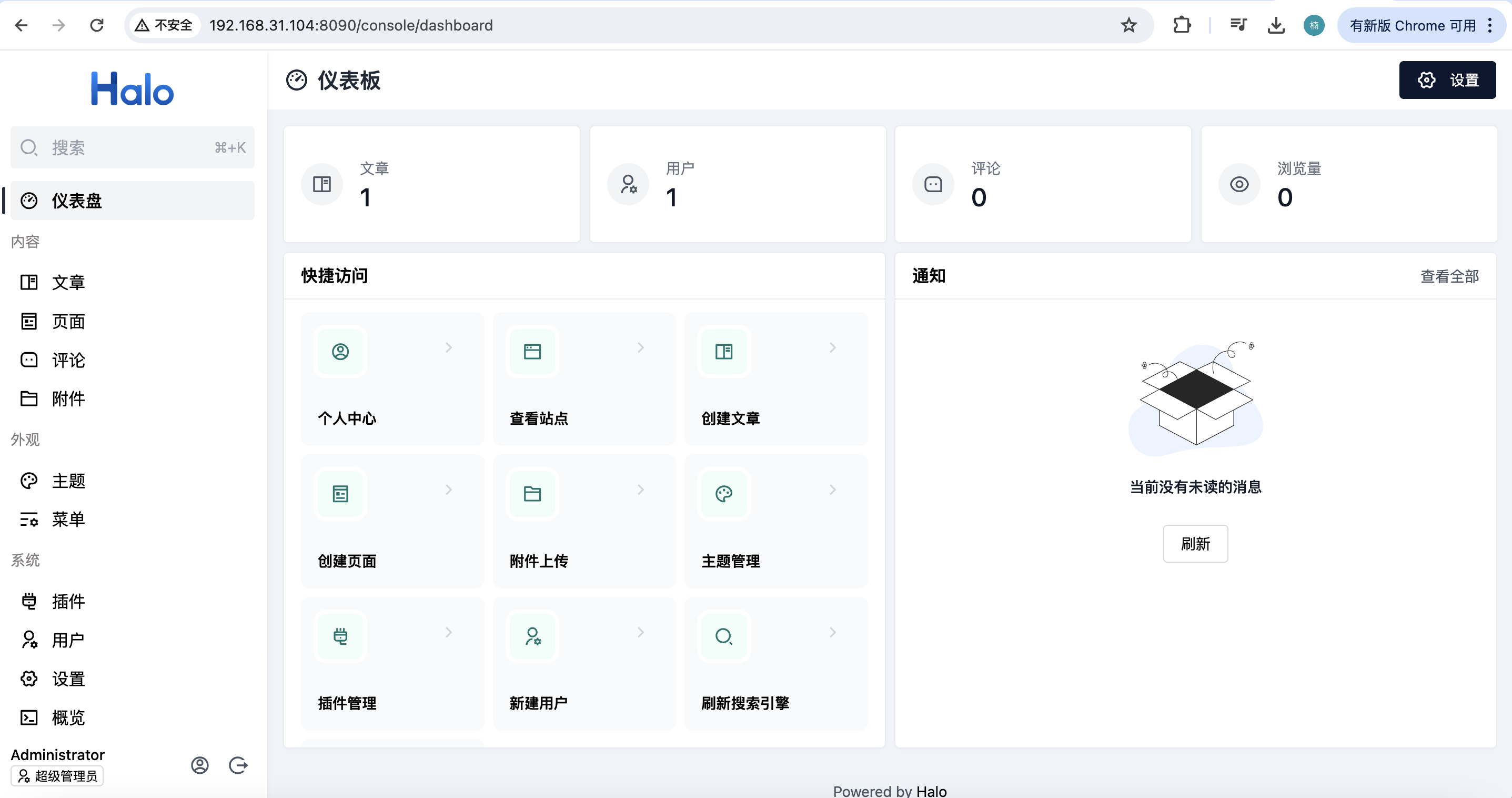Image resolution: width=1512 pixels, height=798 pixels.
Task: Click the views count eye icon
Action: (1239, 184)
